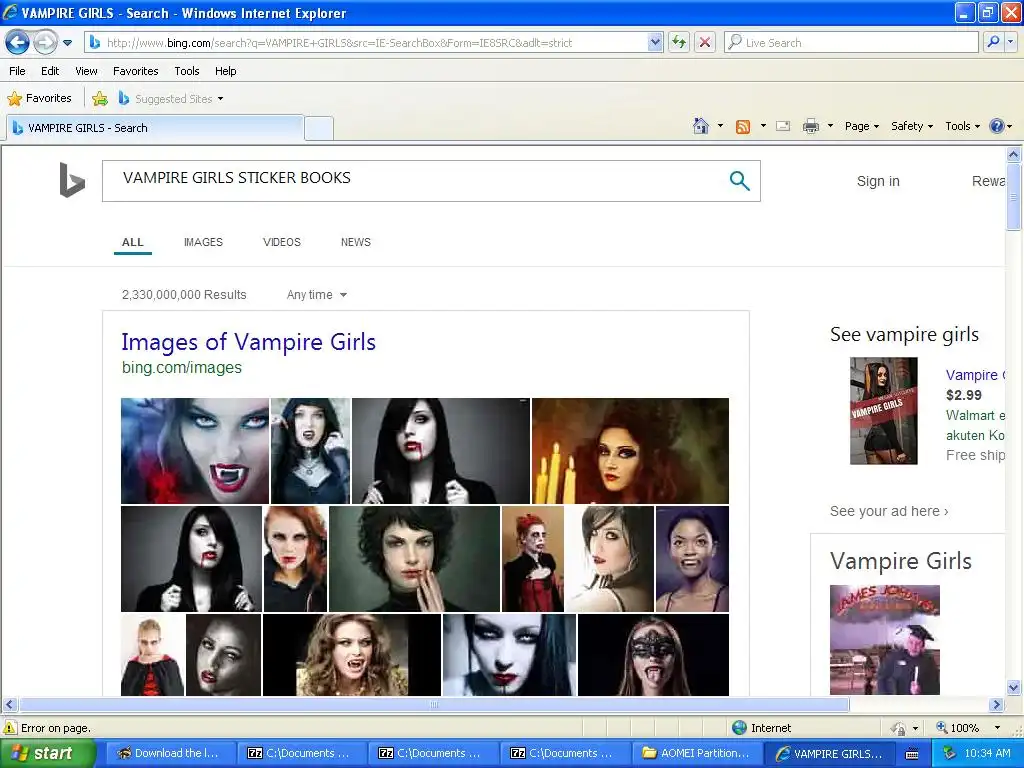The height and width of the screenshot is (768, 1024).
Task: Open the Tools menu in menu bar
Action: click(x=187, y=71)
